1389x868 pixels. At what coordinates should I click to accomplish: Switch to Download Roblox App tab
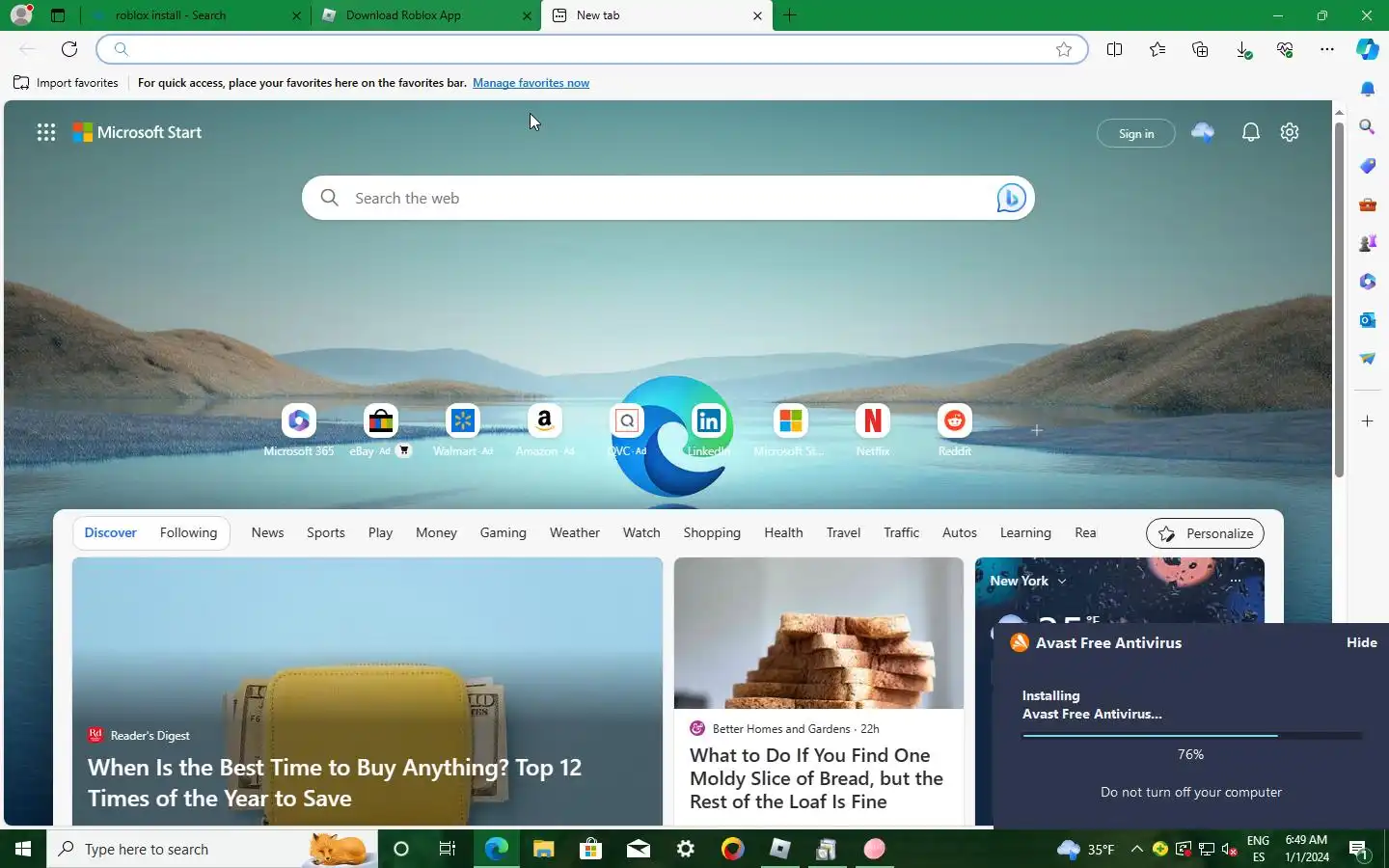tap(425, 15)
